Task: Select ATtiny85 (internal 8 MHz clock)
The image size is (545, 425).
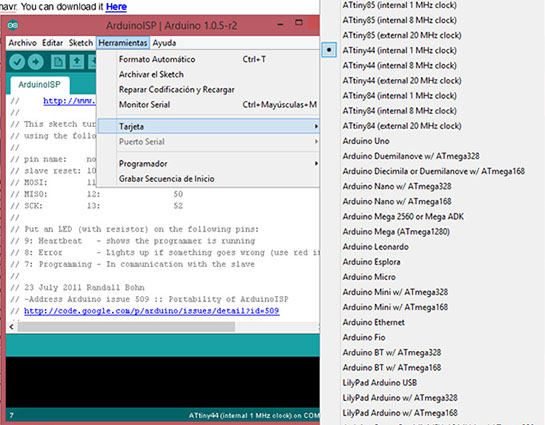Action: (399, 20)
